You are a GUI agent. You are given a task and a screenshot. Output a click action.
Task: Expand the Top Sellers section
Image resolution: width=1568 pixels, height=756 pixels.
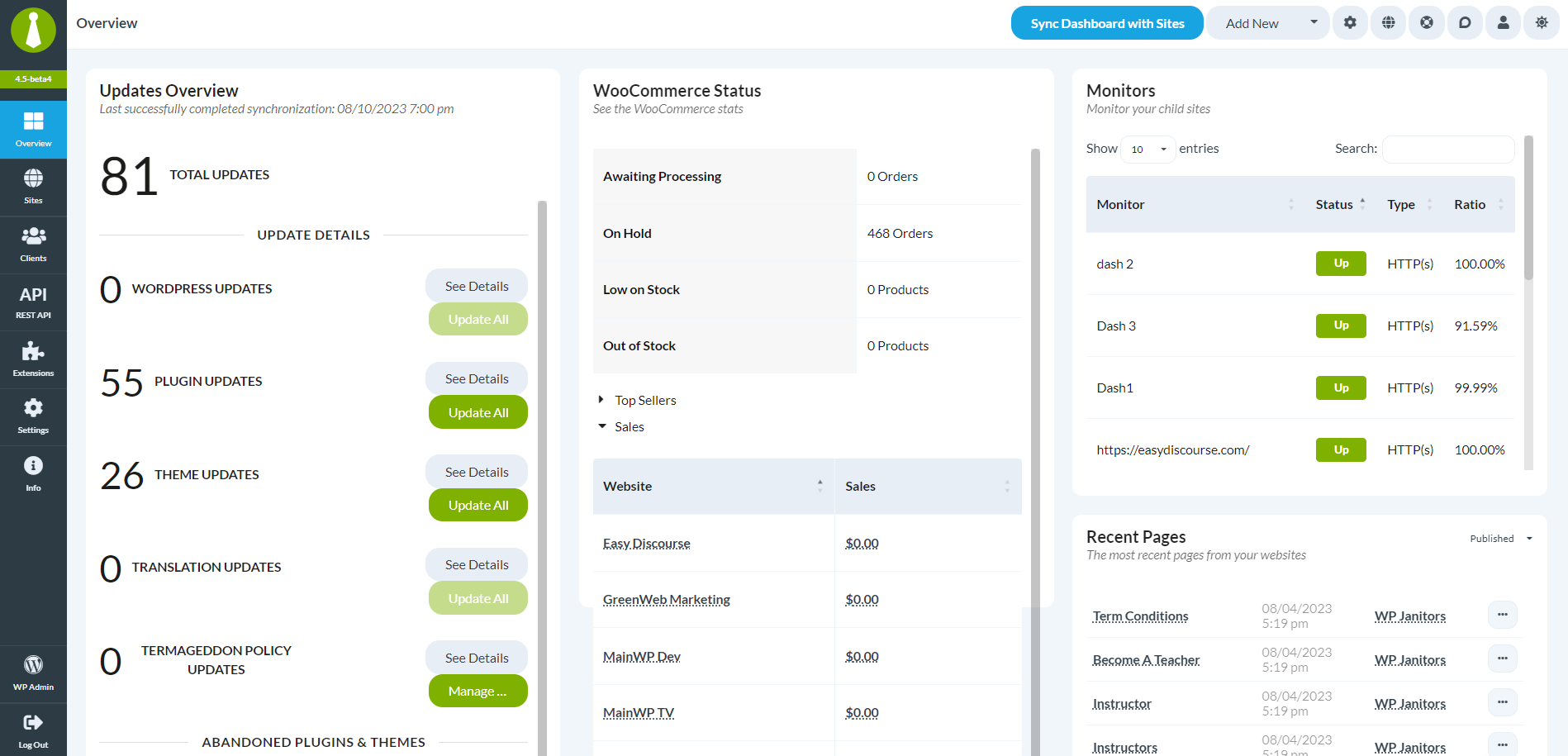(637, 400)
